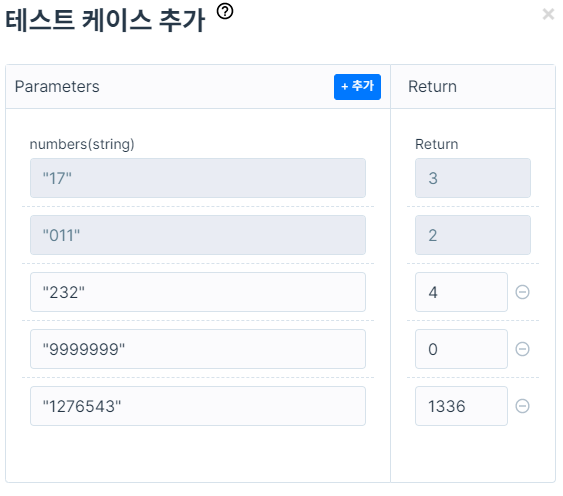Click the "011" parameter field
This screenshot has height=496, width=563.
198,235
